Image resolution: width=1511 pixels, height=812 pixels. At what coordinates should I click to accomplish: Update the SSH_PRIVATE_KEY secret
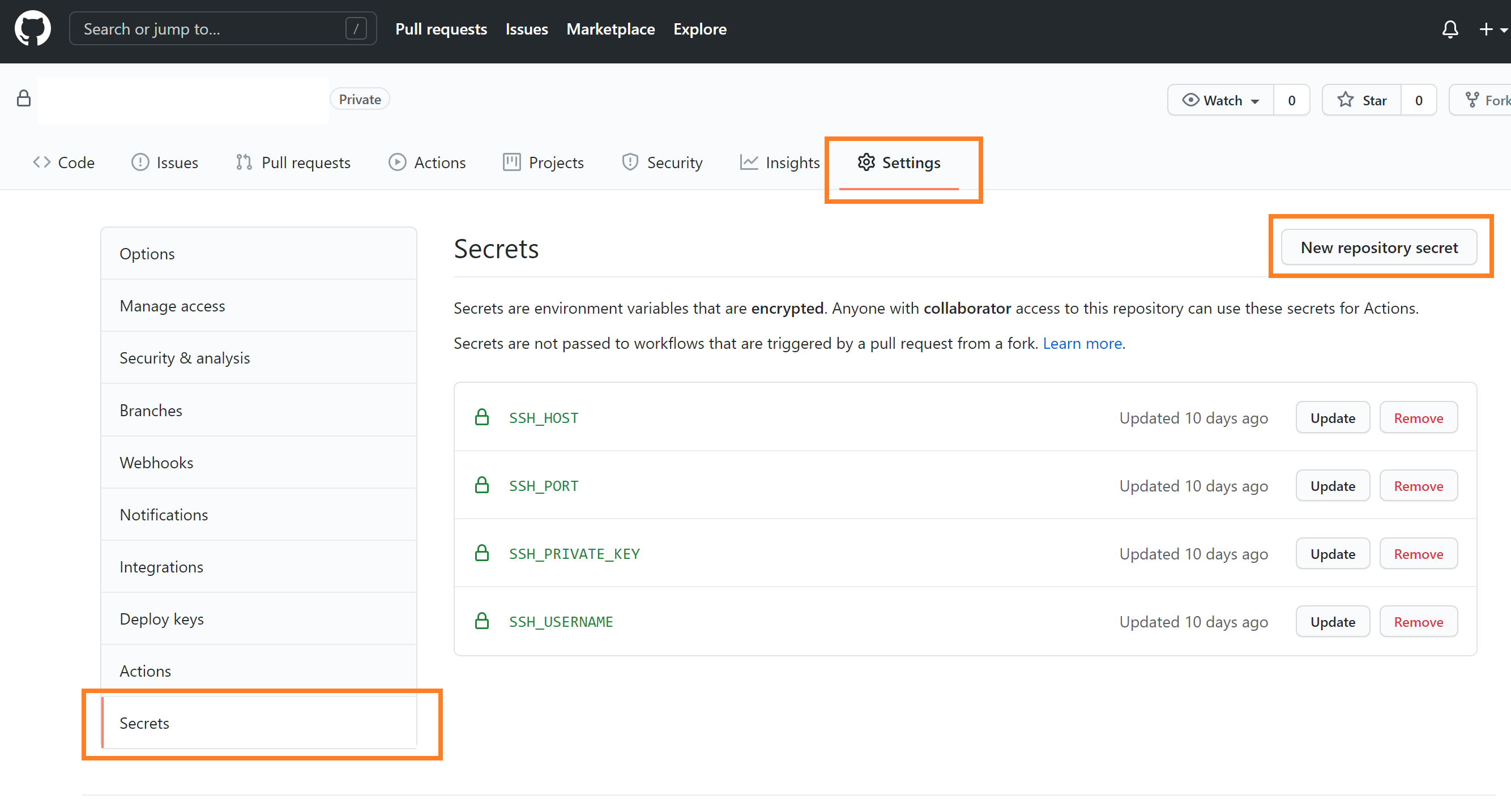pyautogui.click(x=1332, y=554)
